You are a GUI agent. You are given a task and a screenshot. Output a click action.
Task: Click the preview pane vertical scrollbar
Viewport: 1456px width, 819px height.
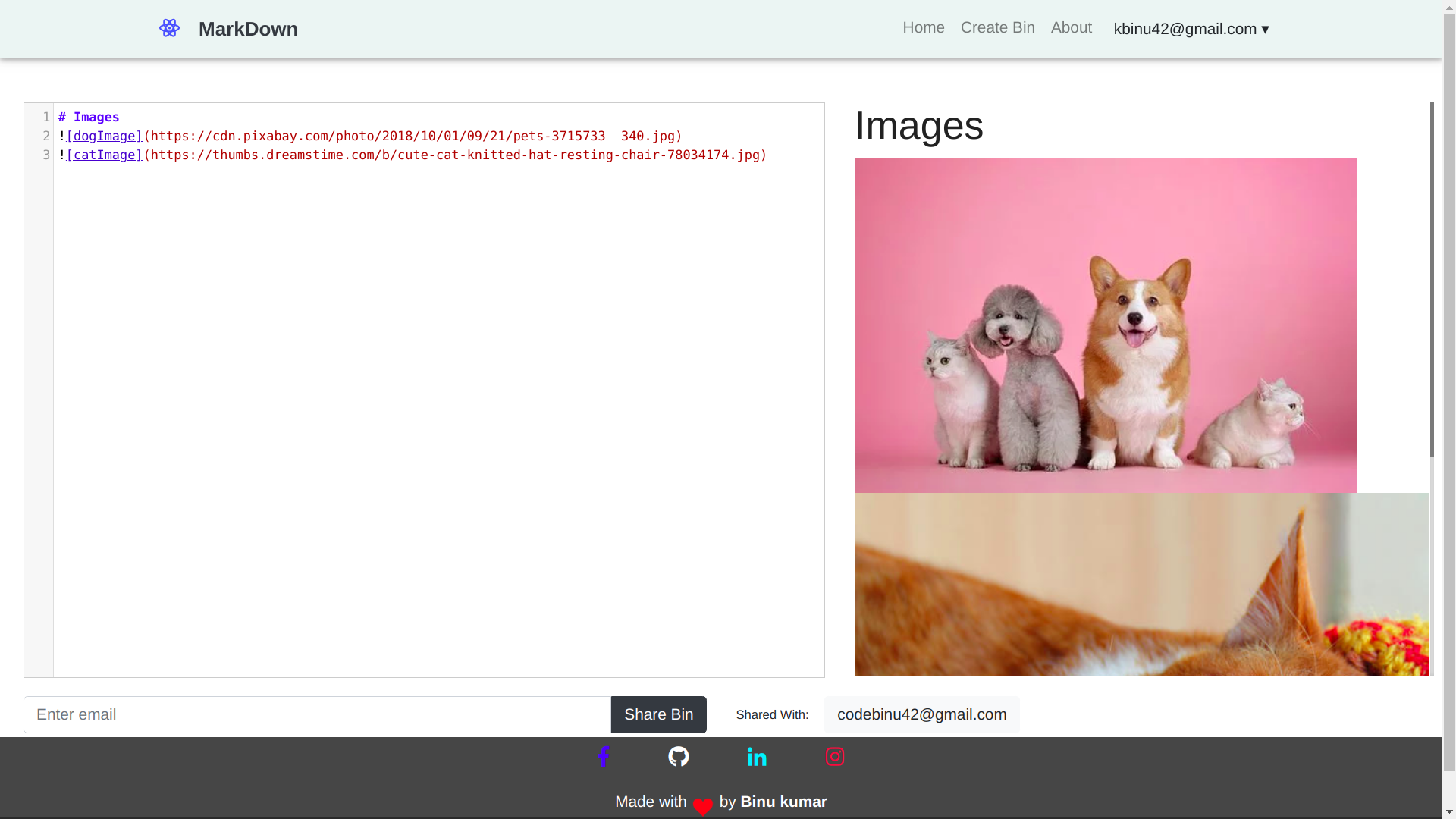pyautogui.click(x=1432, y=281)
